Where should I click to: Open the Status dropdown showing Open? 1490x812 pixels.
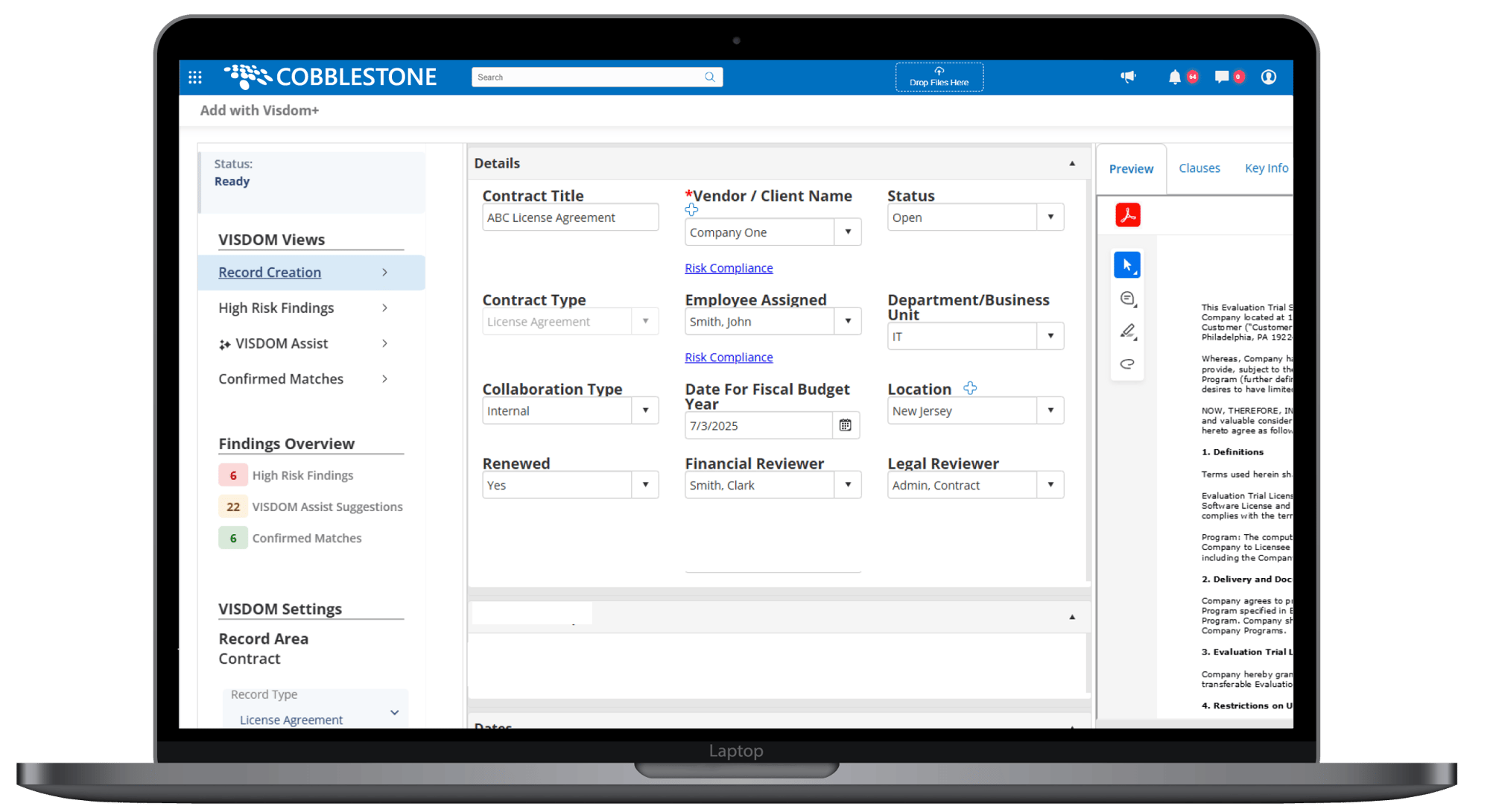coord(1050,218)
